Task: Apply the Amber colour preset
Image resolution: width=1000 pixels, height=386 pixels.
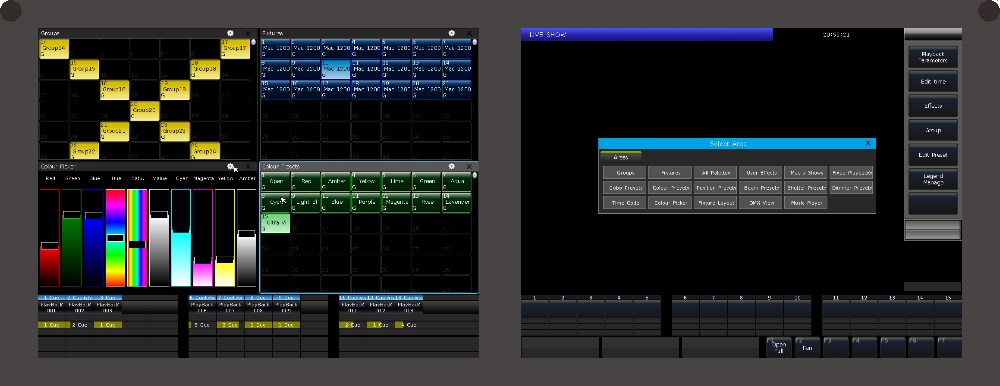Action: pyautogui.click(x=335, y=182)
